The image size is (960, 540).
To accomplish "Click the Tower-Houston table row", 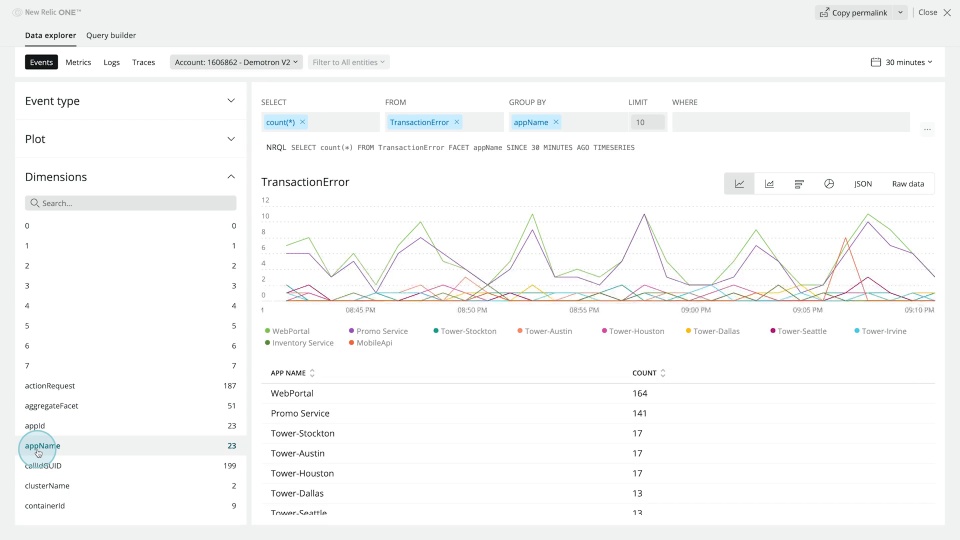I will point(598,473).
